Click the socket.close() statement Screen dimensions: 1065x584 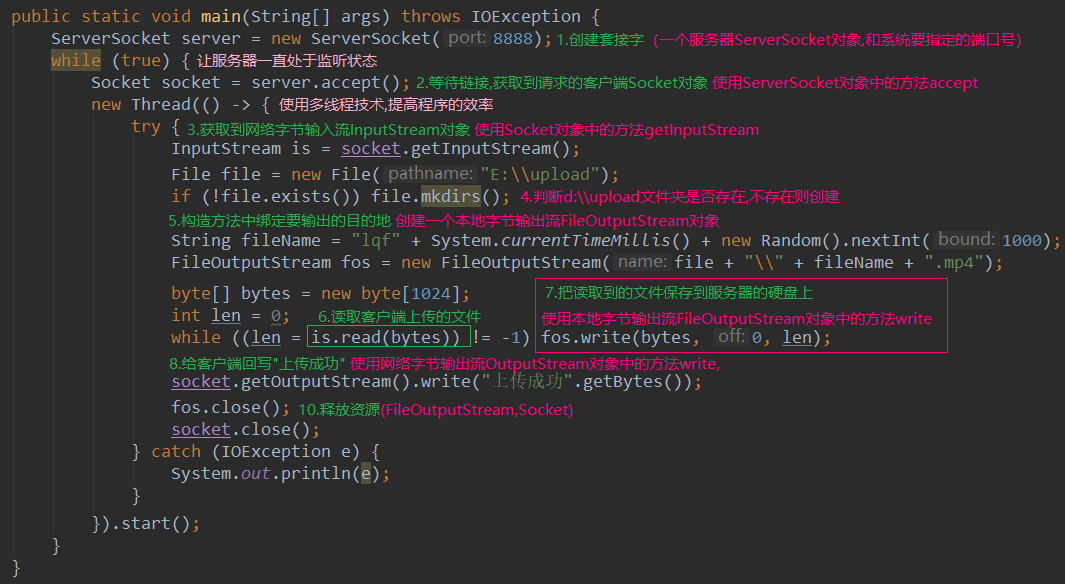pos(245,430)
